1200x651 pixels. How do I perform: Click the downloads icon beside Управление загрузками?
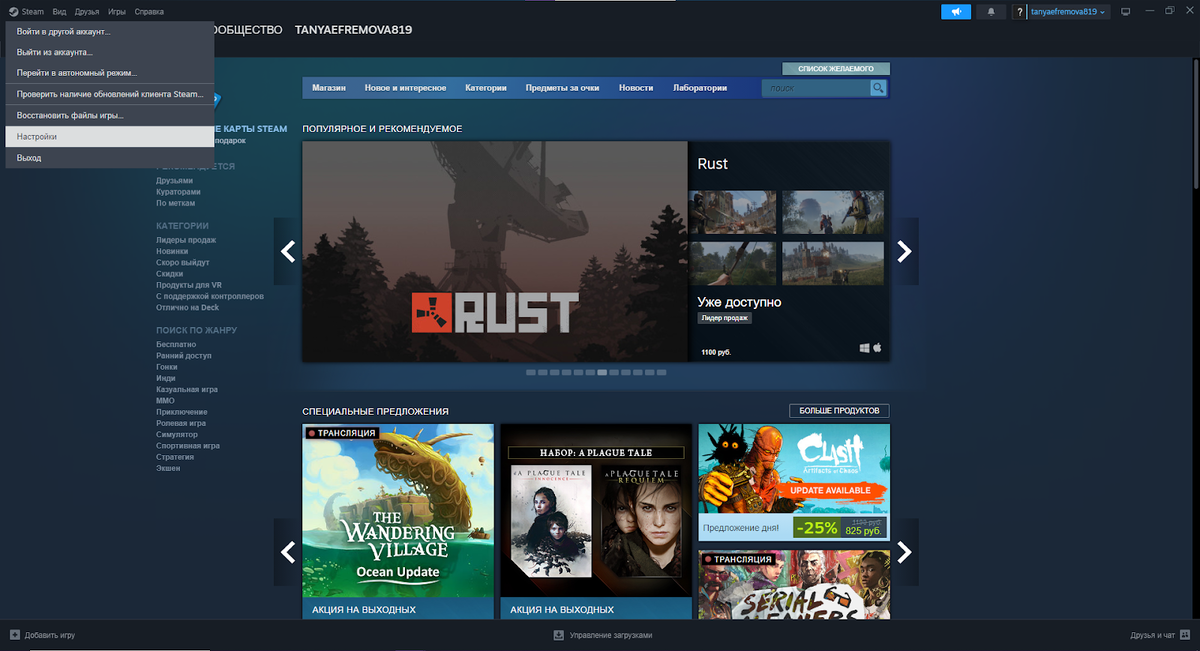pos(559,635)
